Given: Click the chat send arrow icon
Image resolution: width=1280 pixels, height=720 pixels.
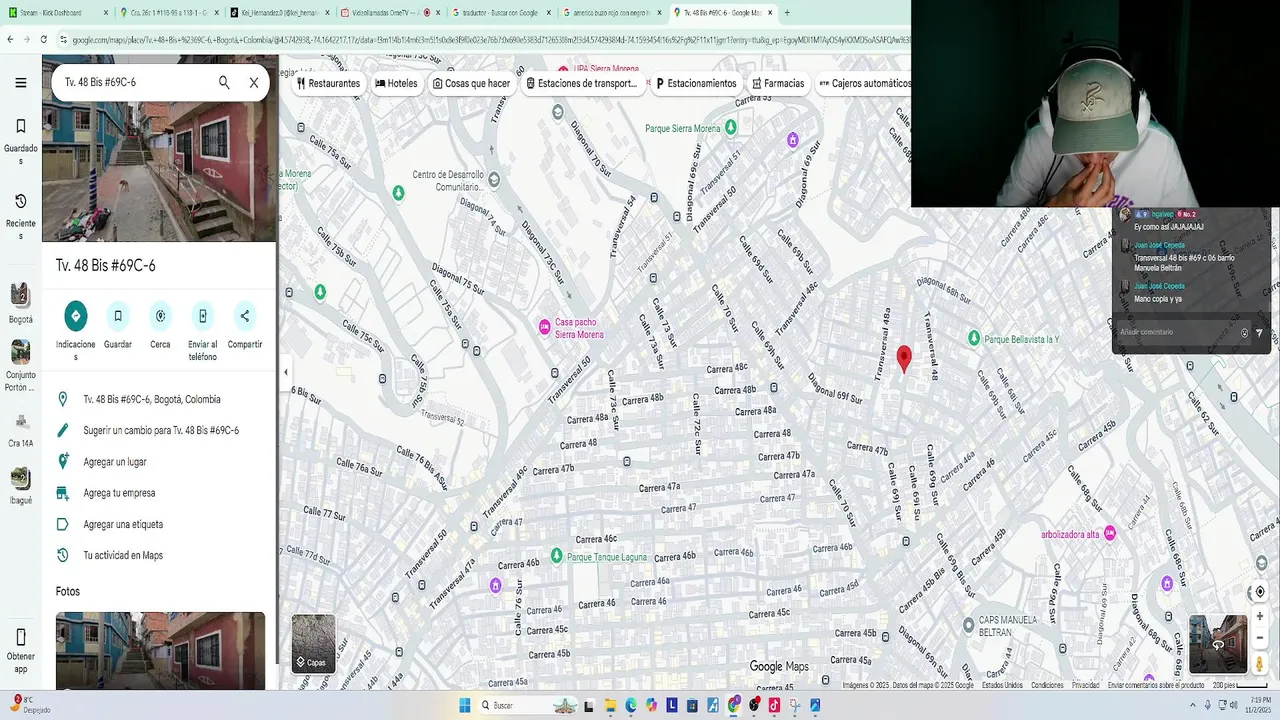Looking at the screenshot, I should click(x=1259, y=333).
